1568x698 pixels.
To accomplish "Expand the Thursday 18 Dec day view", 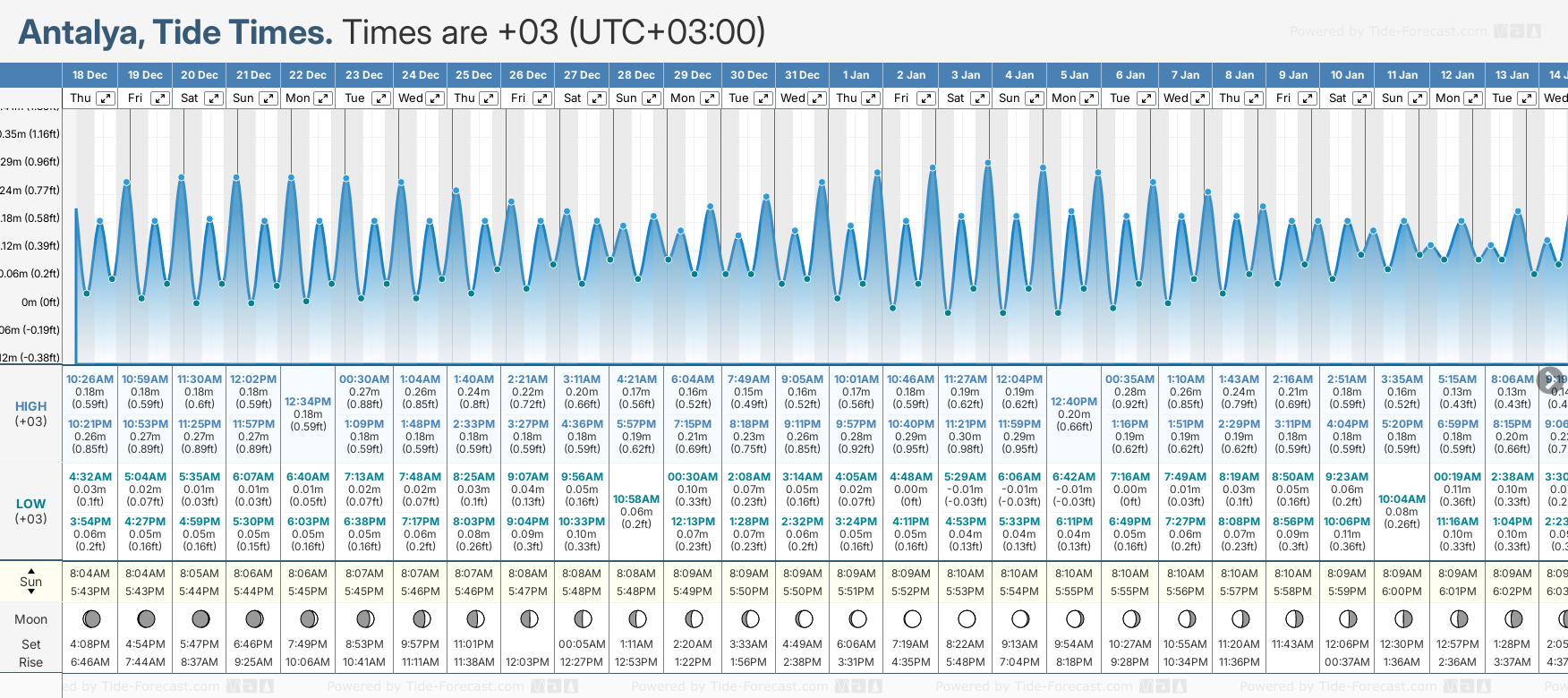I will (x=106, y=98).
